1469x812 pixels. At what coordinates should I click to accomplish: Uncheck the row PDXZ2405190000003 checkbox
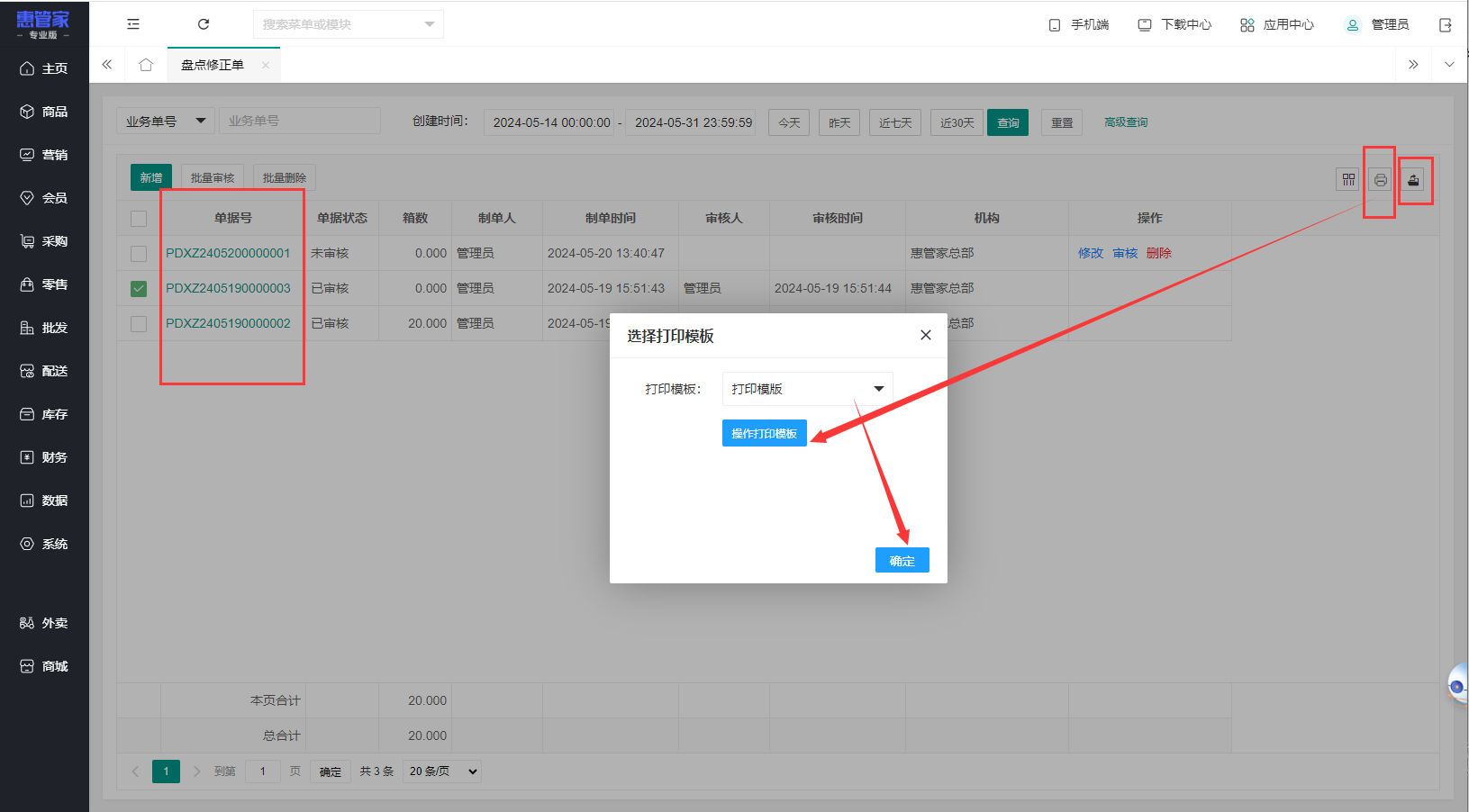pos(139,288)
